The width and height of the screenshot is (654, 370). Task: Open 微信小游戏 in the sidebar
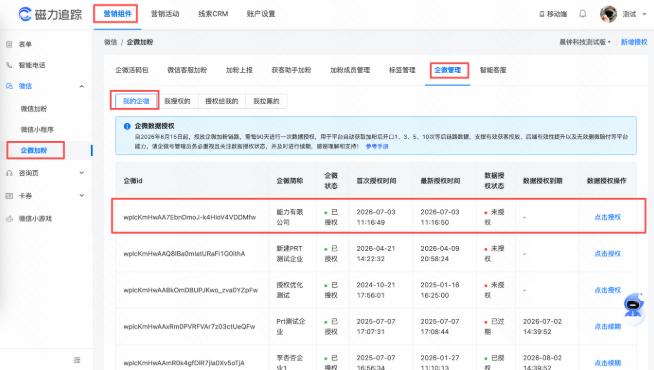35,219
